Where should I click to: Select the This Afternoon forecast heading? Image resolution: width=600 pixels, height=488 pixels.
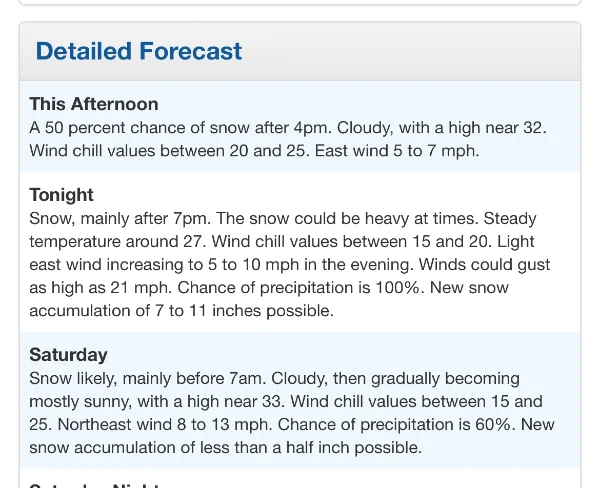(94, 104)
